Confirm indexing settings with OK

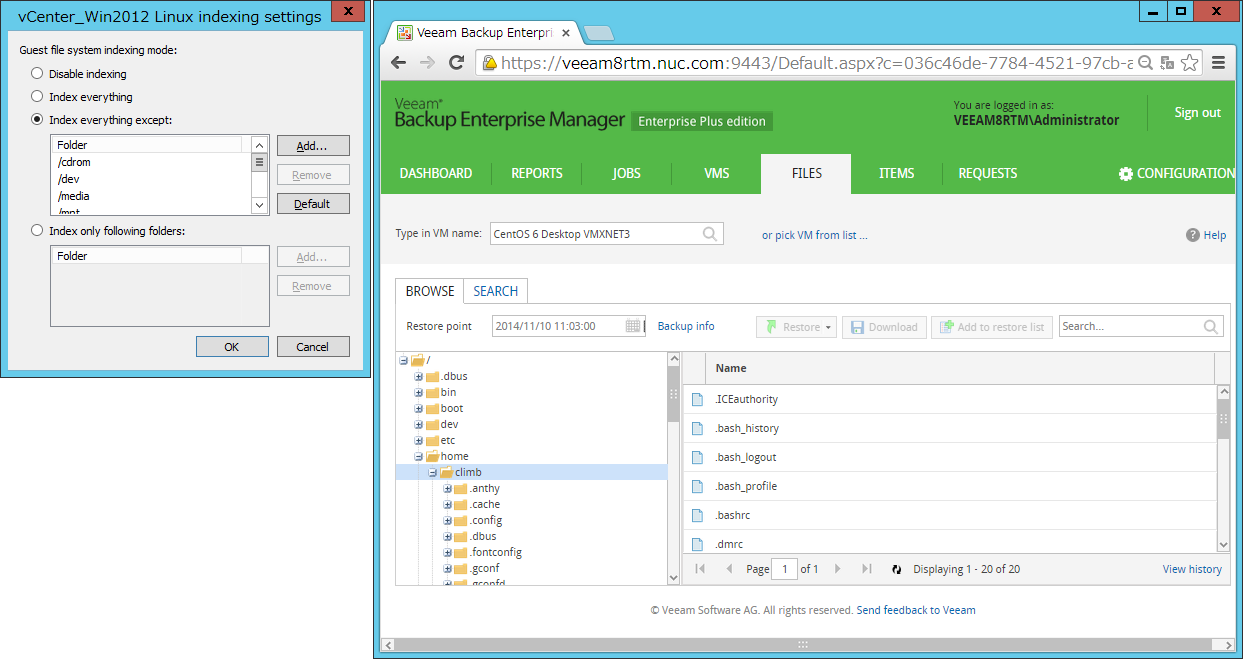(x=232, y=347)
